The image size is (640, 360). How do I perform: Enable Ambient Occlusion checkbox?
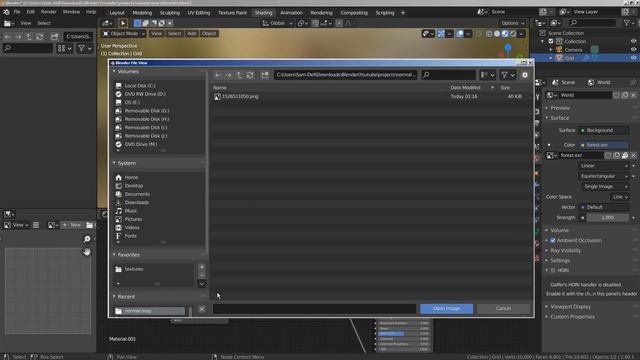(553, 240)
